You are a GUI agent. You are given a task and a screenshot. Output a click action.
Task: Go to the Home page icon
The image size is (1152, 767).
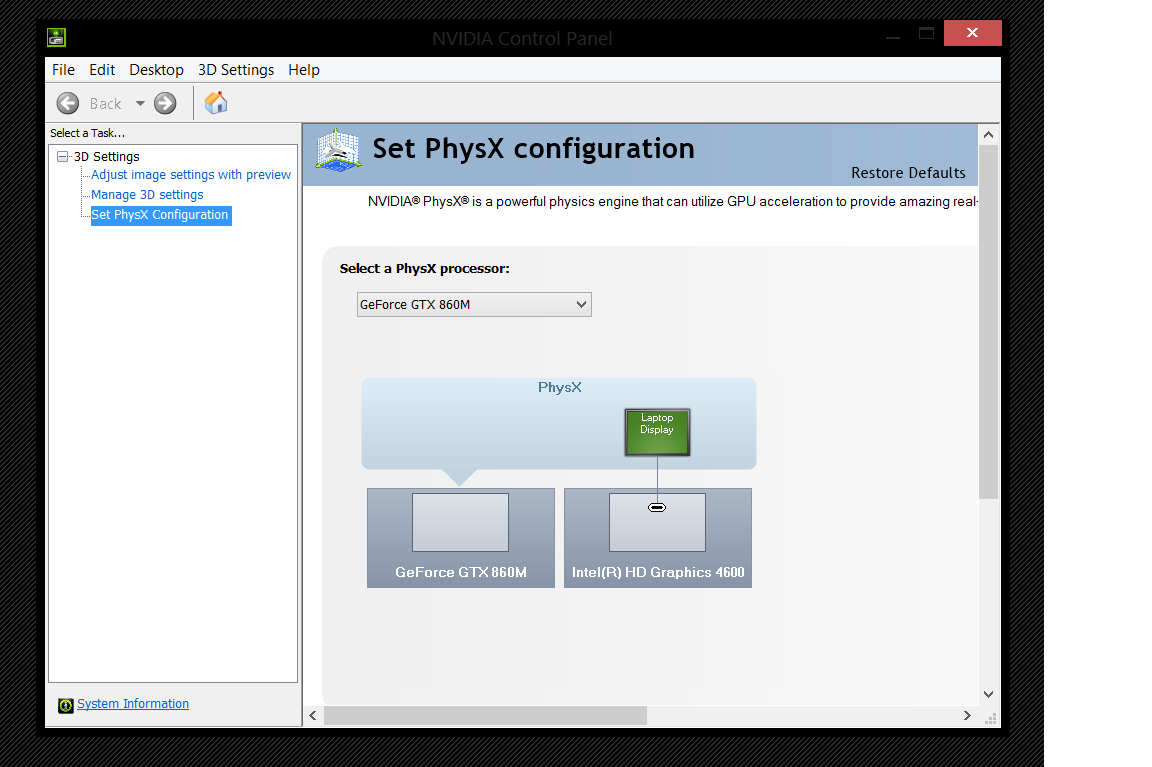(216, 103)
